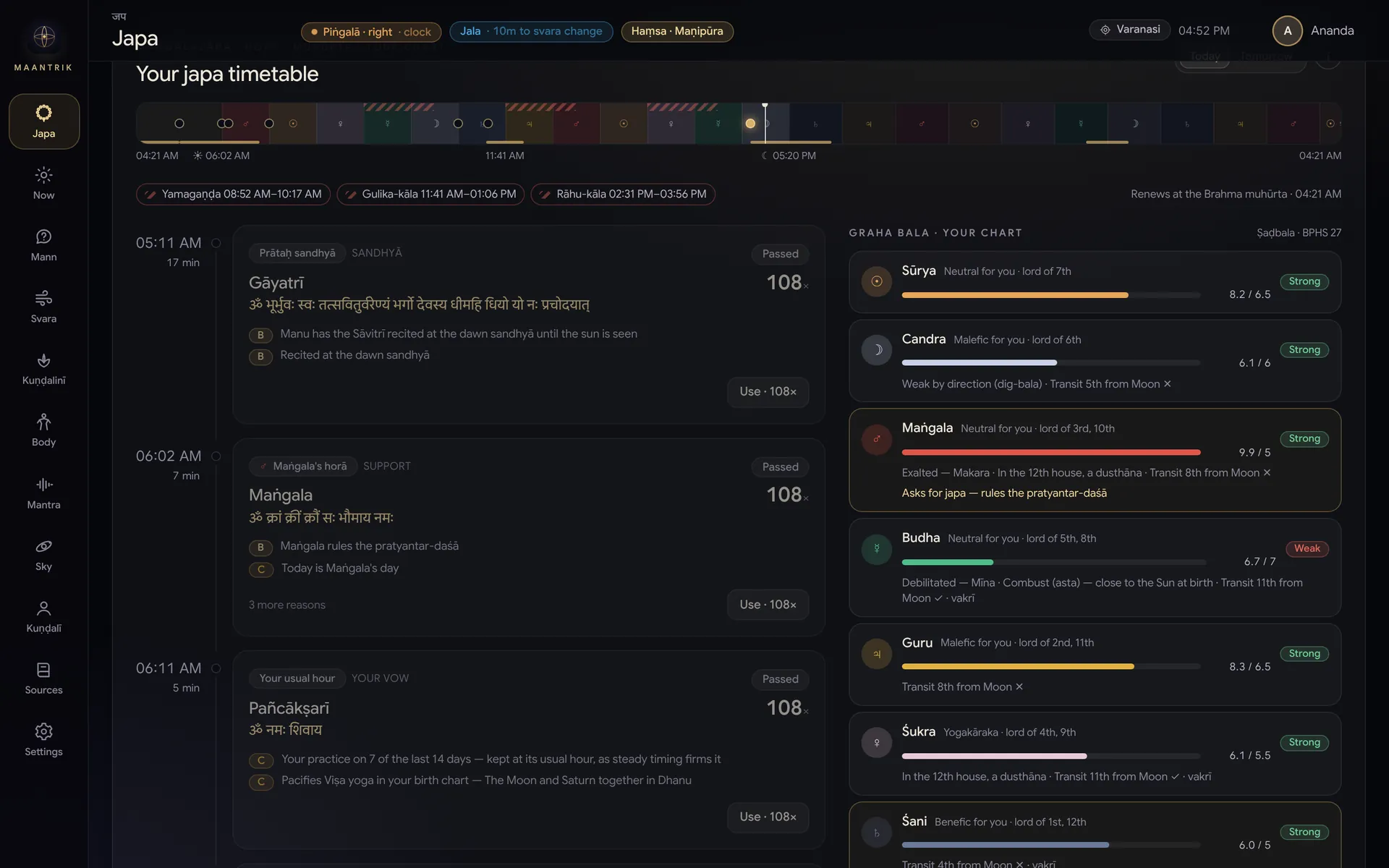Screen dimensions: 1389x868
Task: Open the Body sidebar section
Action: 44,430
